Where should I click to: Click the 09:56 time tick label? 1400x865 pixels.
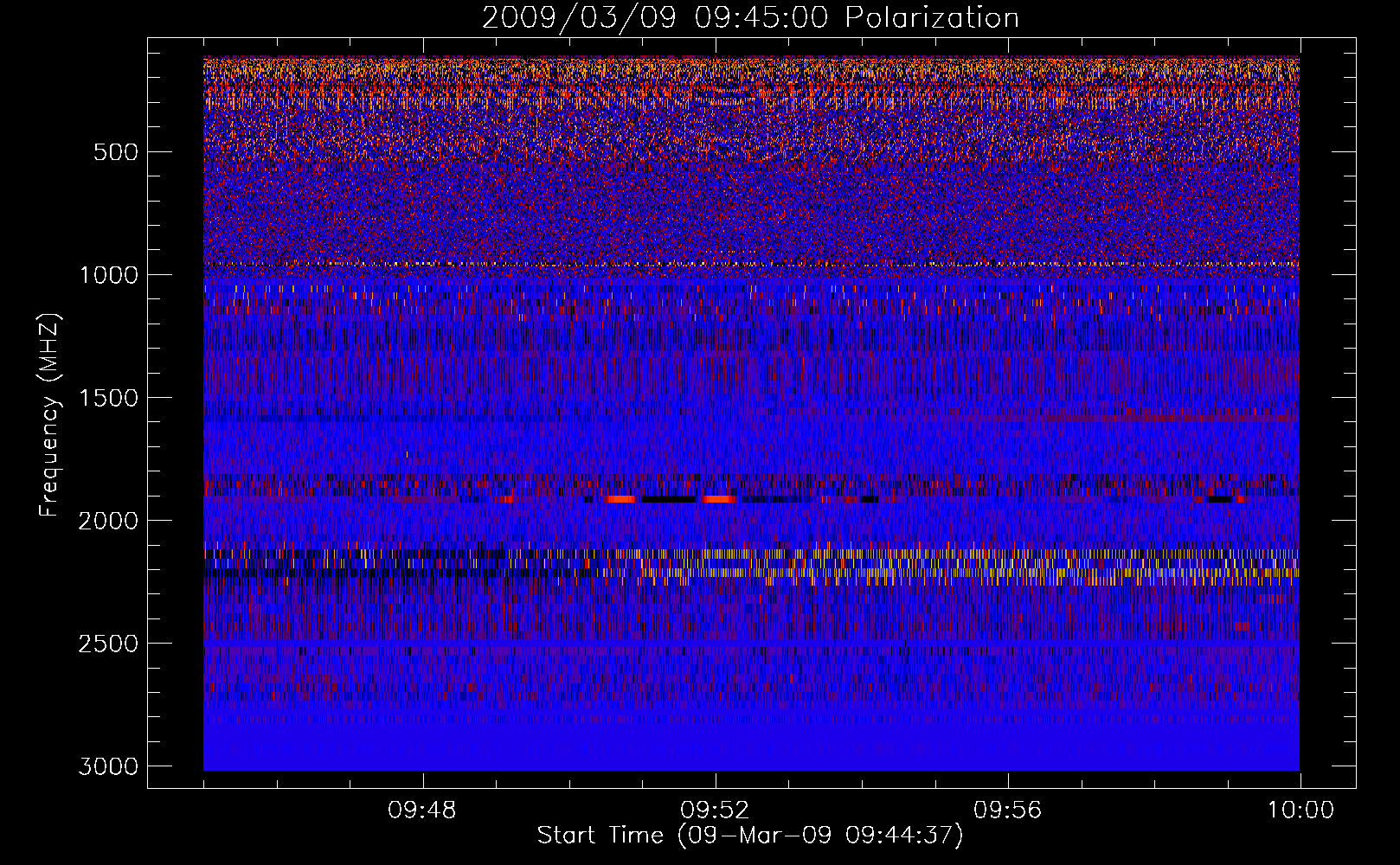coord(1008,811)
